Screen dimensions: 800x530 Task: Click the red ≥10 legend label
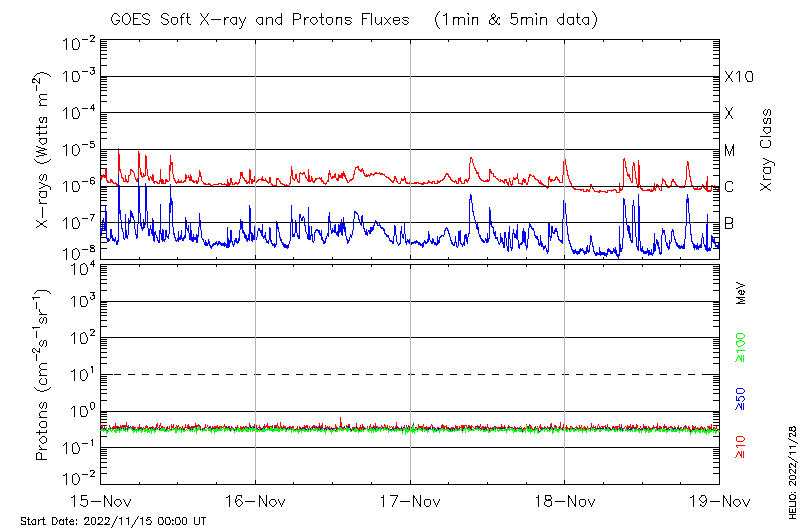741,447
